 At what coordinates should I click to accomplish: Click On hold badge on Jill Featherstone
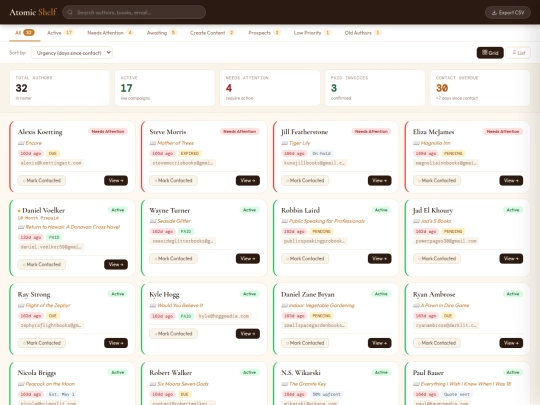321,153
